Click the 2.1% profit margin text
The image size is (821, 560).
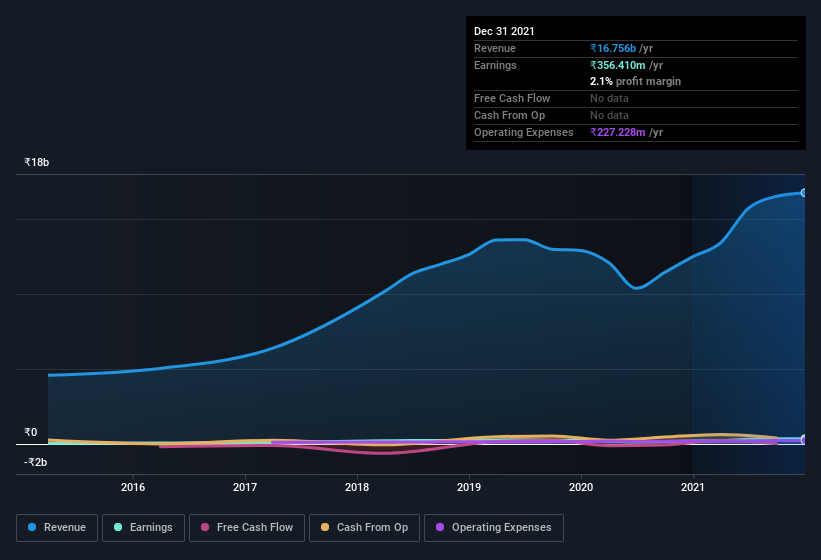tap(635, 81)
